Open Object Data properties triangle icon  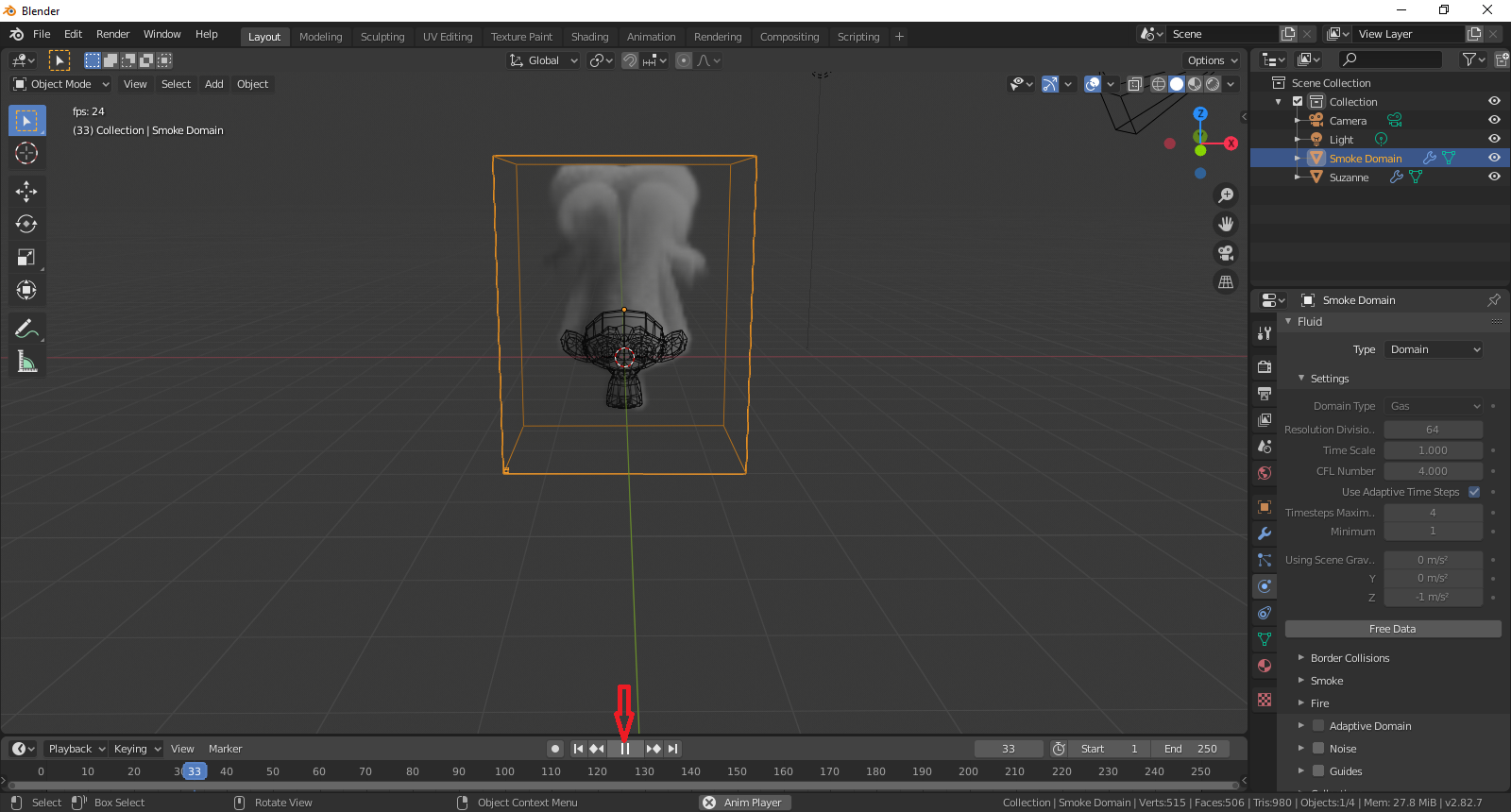(1265, 639)
